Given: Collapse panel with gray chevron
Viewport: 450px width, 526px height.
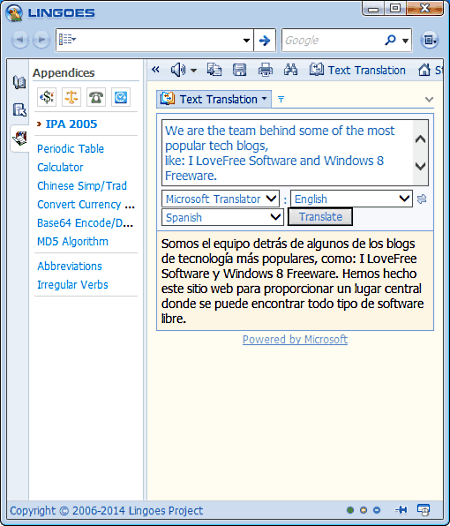Looking at the screenshot, I should [429, 99].
